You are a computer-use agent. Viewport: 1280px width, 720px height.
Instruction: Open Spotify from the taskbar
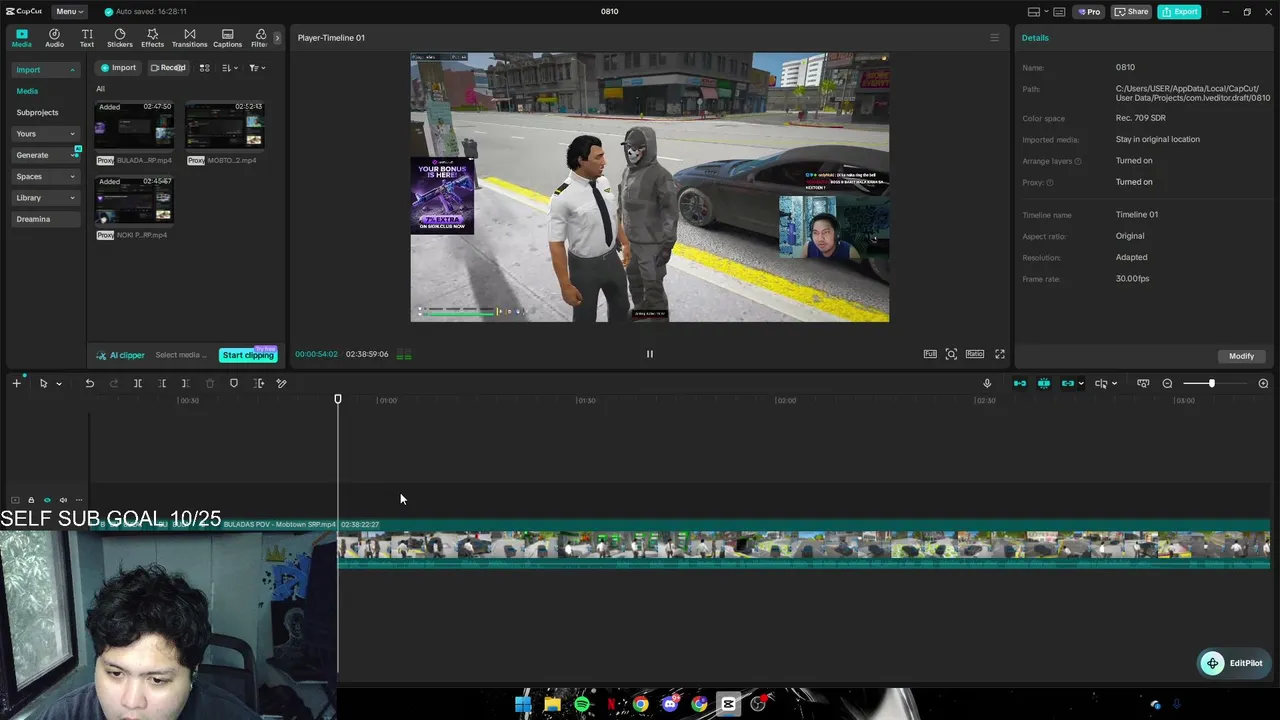[x=582, y=704]
